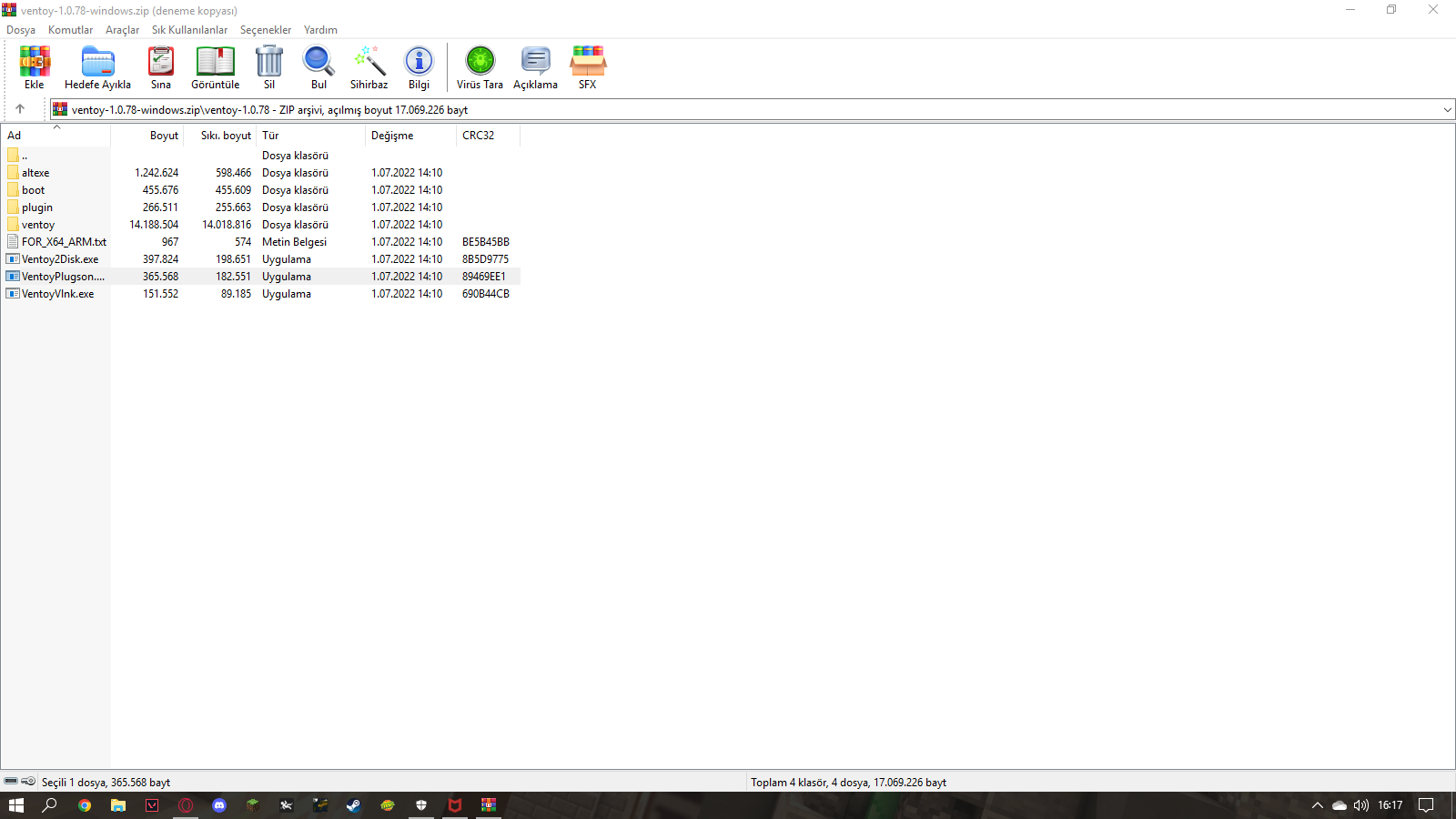Click the Hedefe Ayıkla extract icon

[x=97, y=61]
